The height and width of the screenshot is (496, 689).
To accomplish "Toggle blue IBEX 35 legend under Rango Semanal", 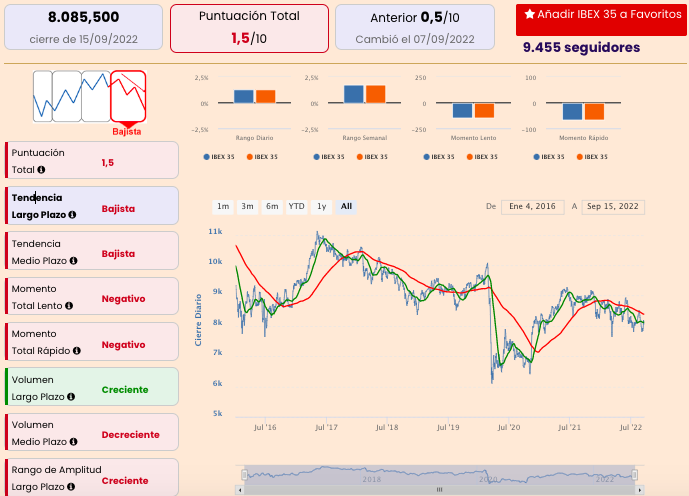I will 329,157.
